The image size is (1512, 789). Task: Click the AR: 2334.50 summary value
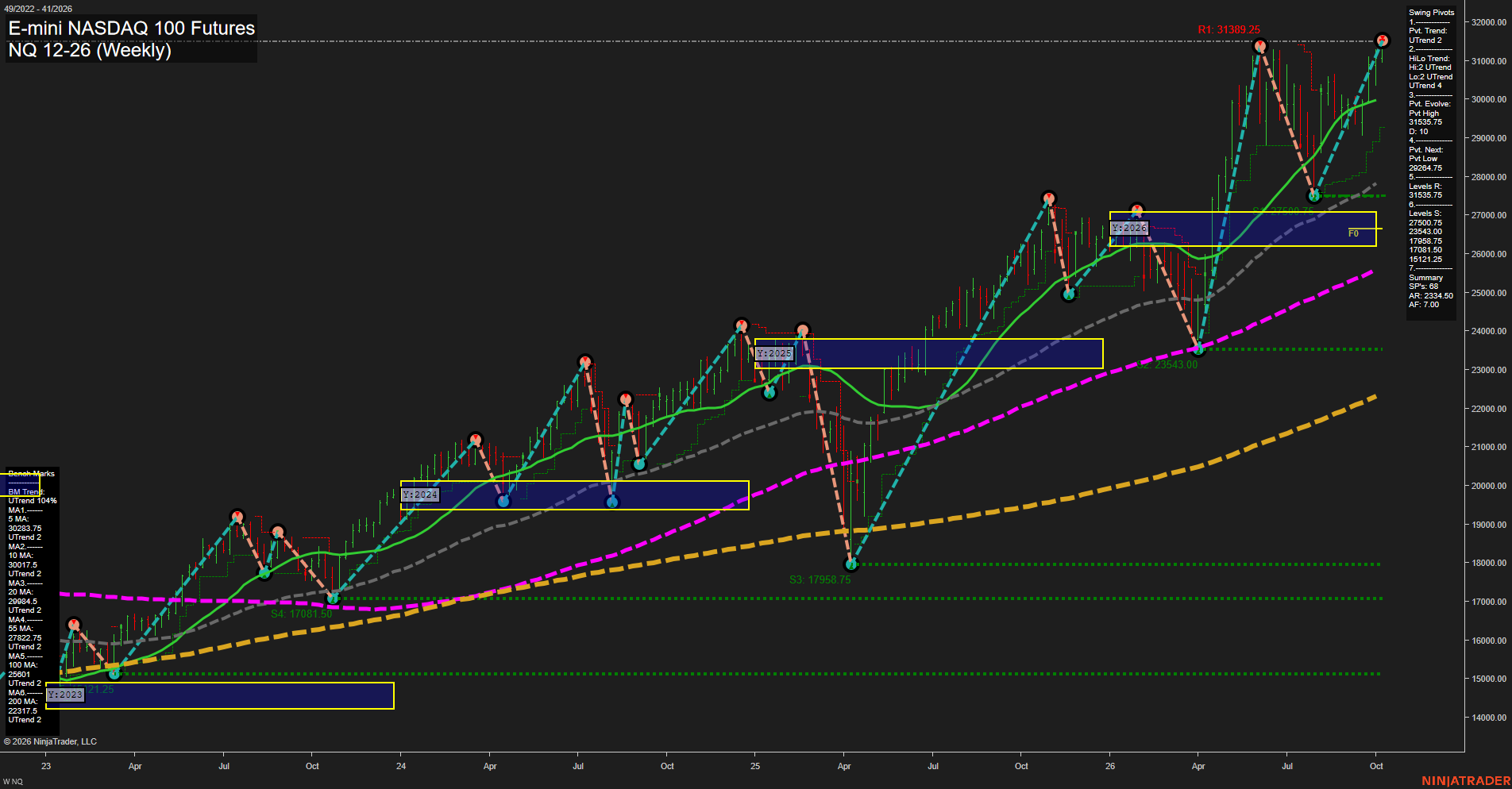[1431, 296]
